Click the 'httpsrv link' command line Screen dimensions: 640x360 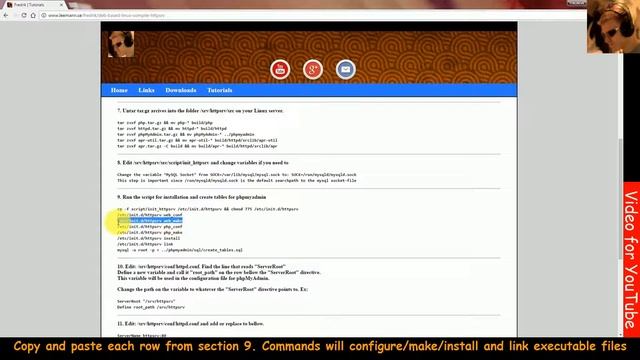[x=145, y=244]
